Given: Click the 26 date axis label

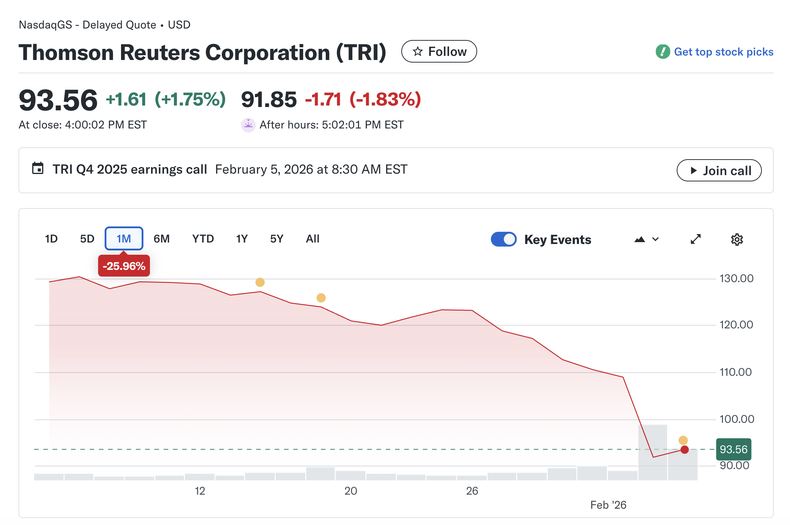Looking at the screenshot, I should point(472,491).
